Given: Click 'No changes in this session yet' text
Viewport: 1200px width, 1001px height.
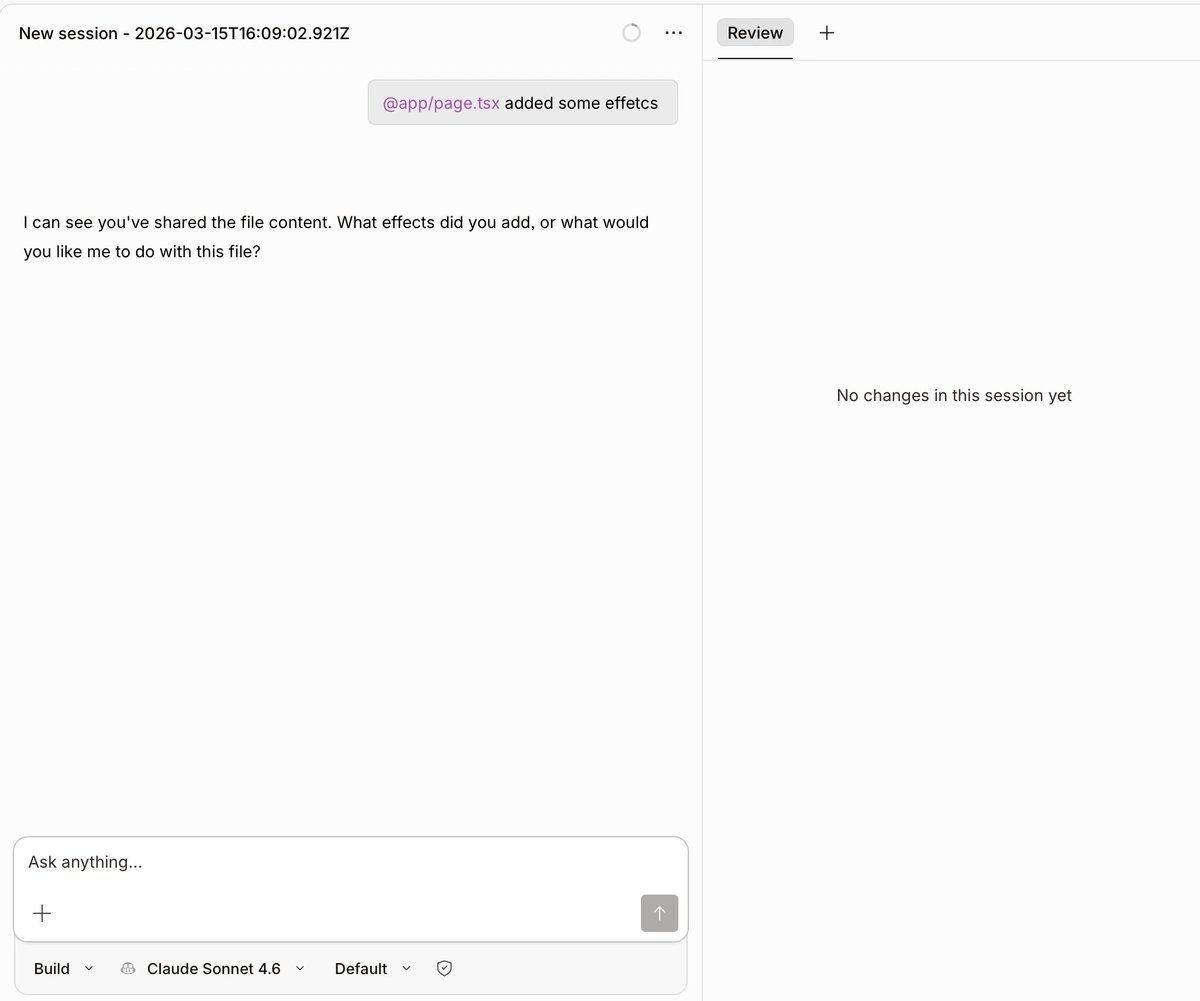Looking at the screenshot, I should click(x=954, y=395).
